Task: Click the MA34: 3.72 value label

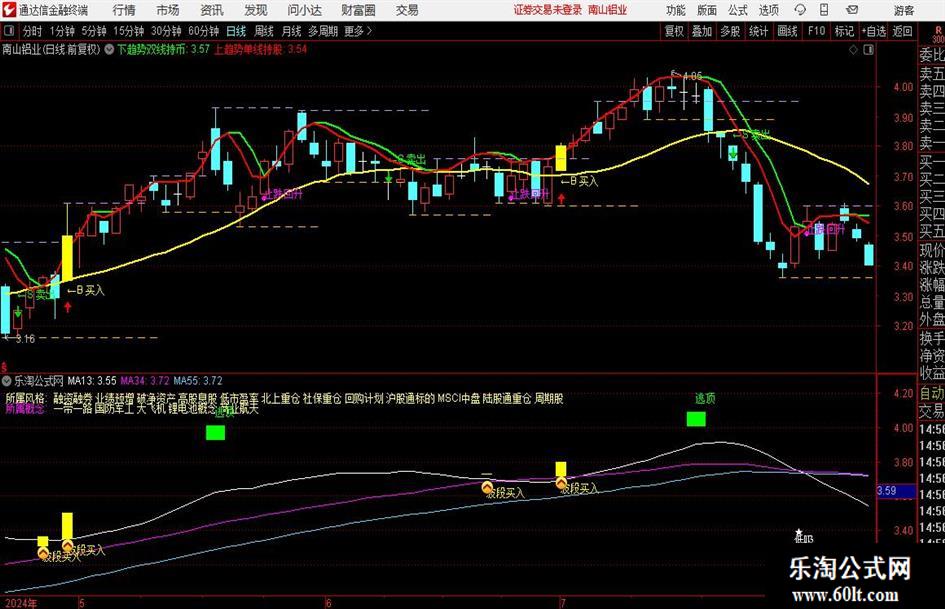Action: 145,381
